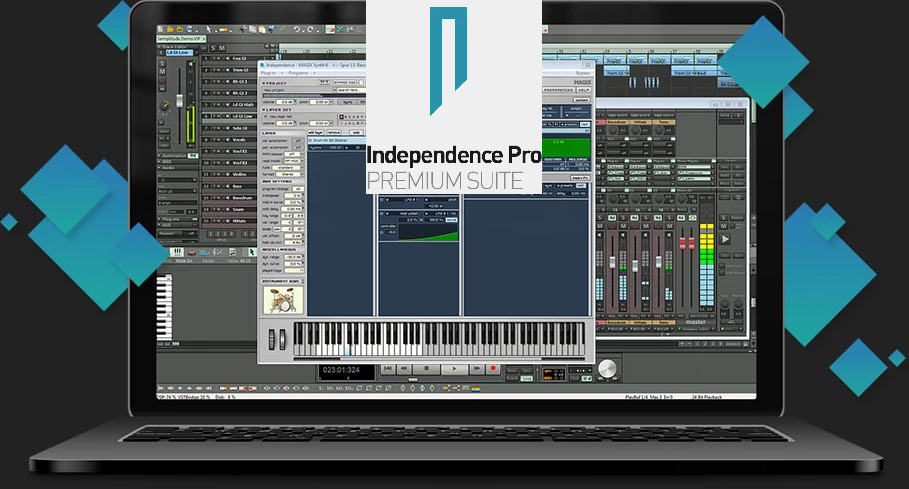Viewport: 909px width, 489px height.
Task: Click the add layer button in Independence
Action: [x=315, y=133]
